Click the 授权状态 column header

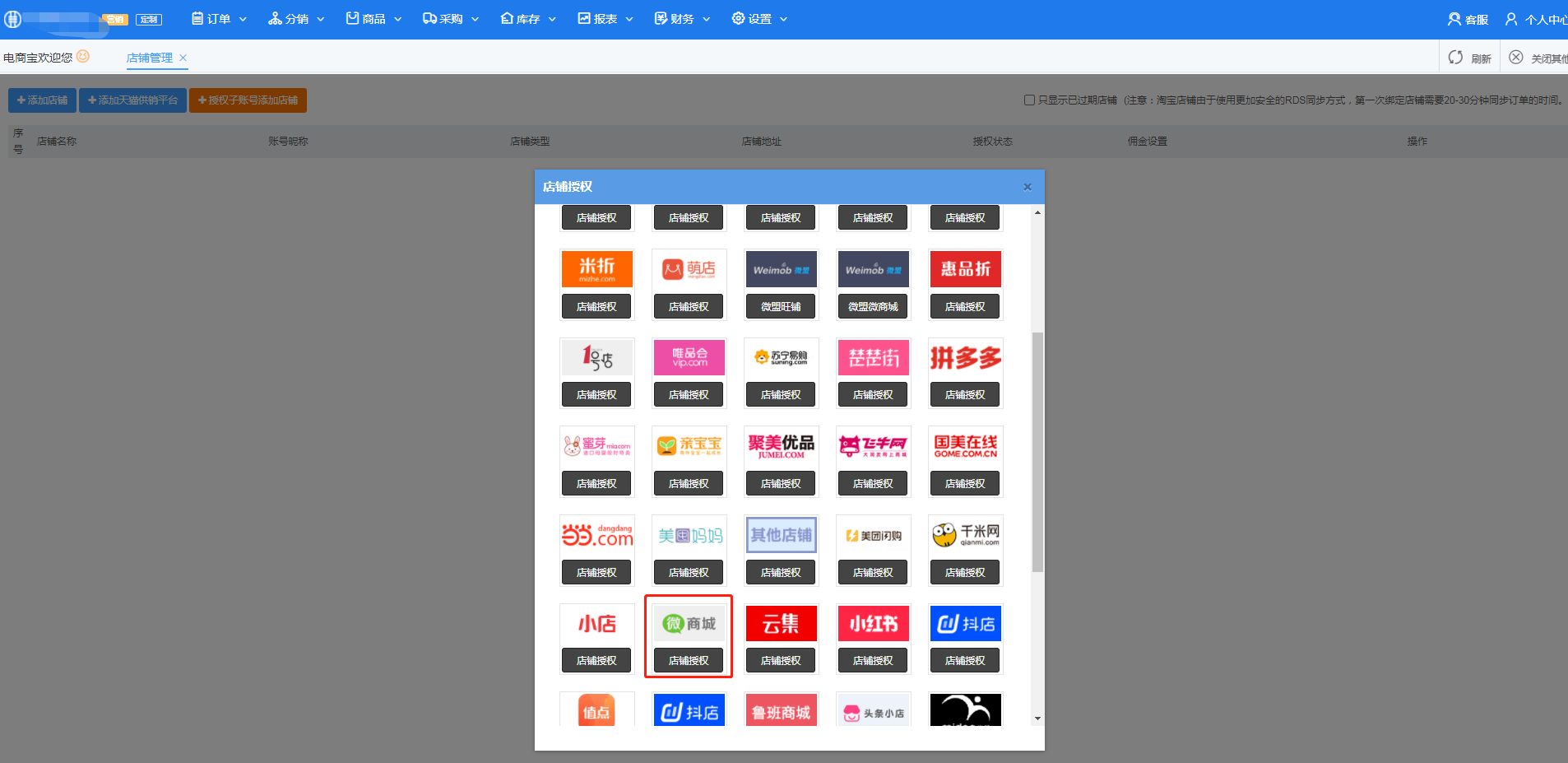[x=992, y=142]
